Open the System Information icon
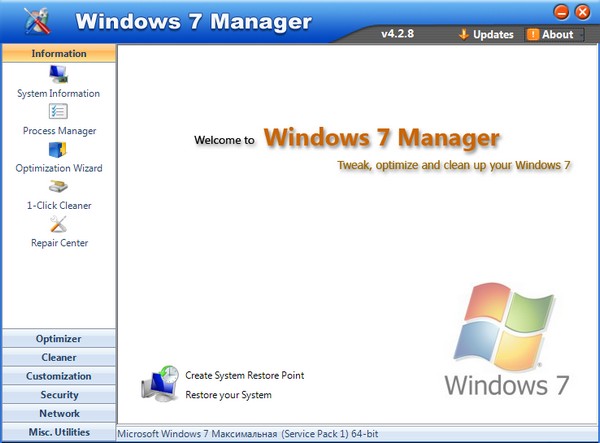The image size is (600, 443). [x=58, y=75]
